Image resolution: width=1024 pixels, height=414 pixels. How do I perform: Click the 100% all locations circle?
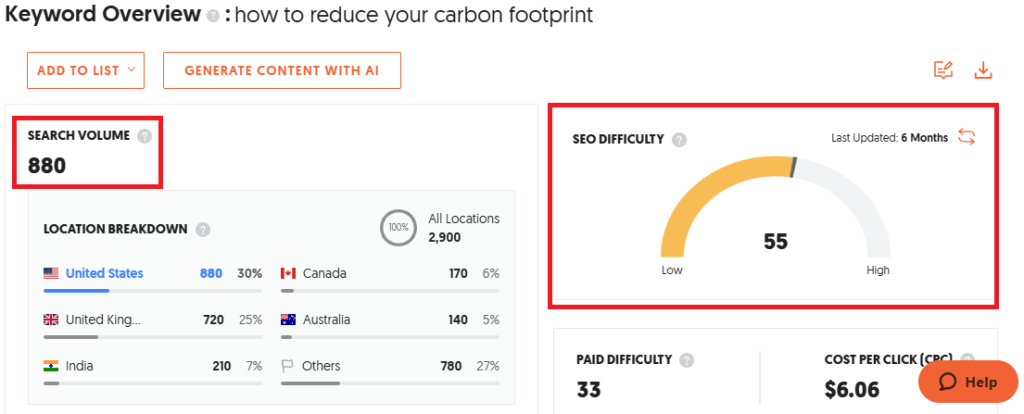[398, 227]
